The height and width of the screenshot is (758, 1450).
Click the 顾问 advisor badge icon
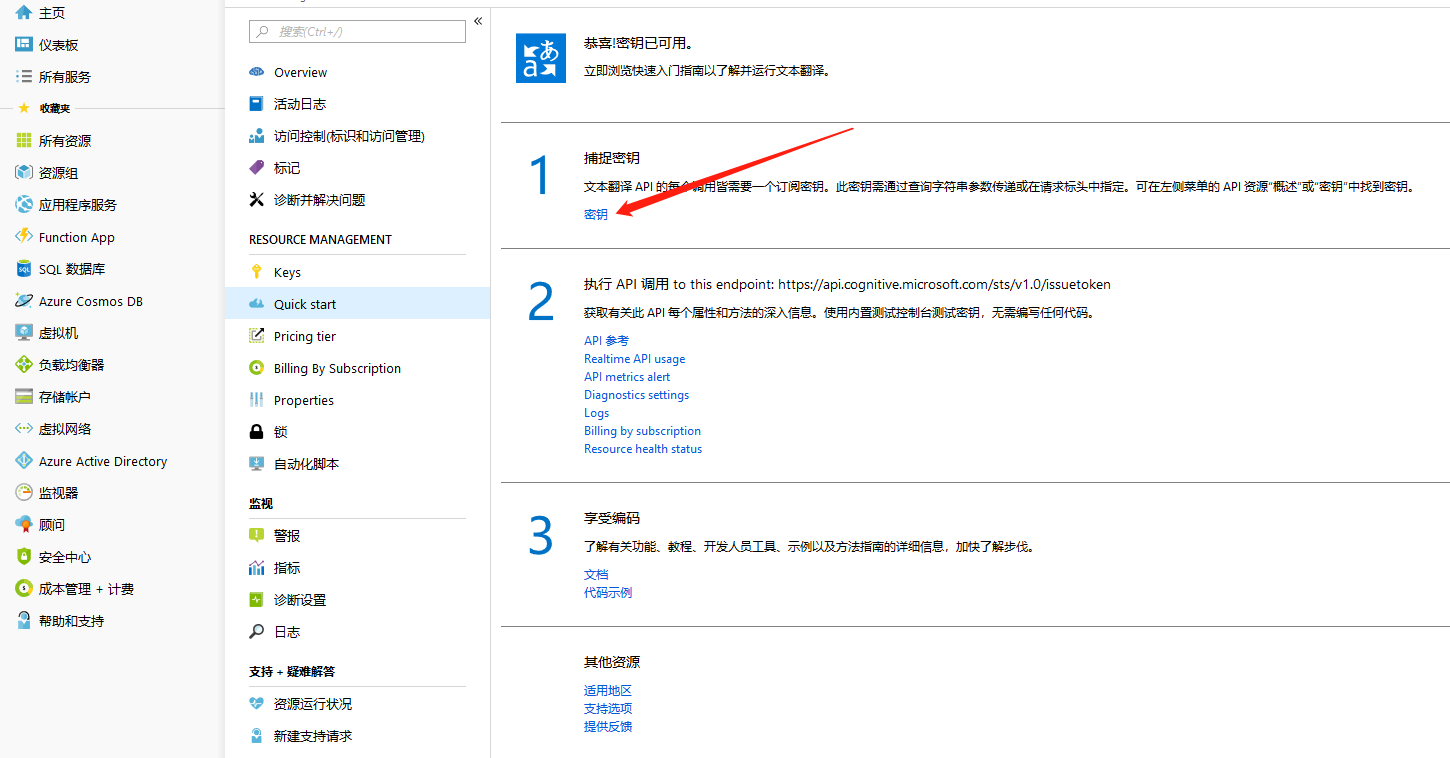pyautogui.click(x=24, y=525)
